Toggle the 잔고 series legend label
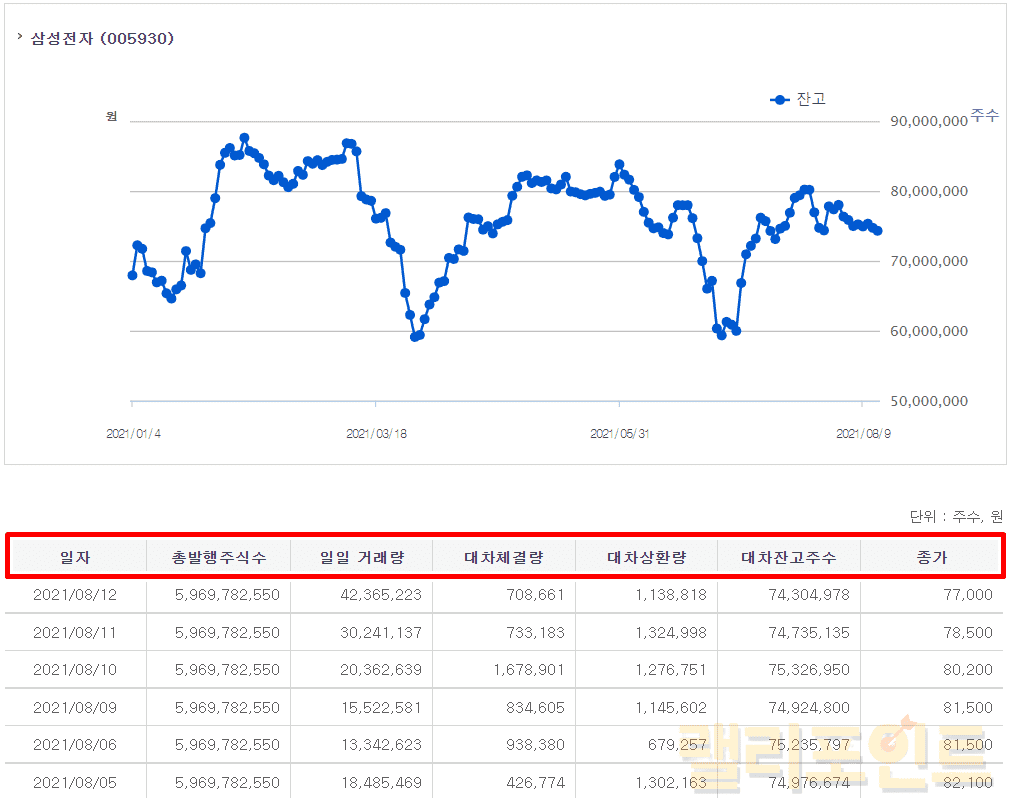The width and height of the screenshot is (1010, 798). pos(811,99)
